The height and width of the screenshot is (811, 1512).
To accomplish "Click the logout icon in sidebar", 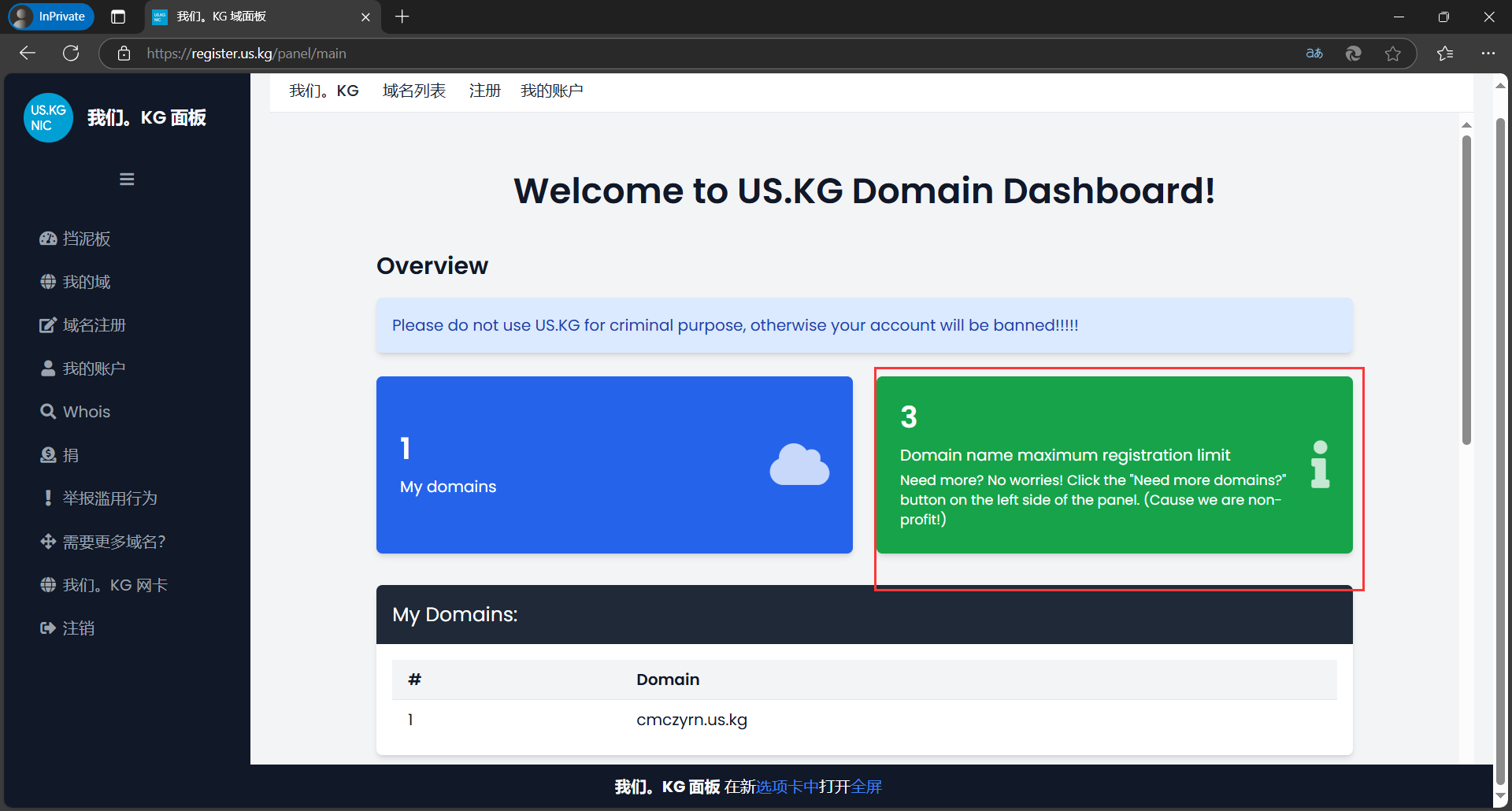I will coord(48,628).
